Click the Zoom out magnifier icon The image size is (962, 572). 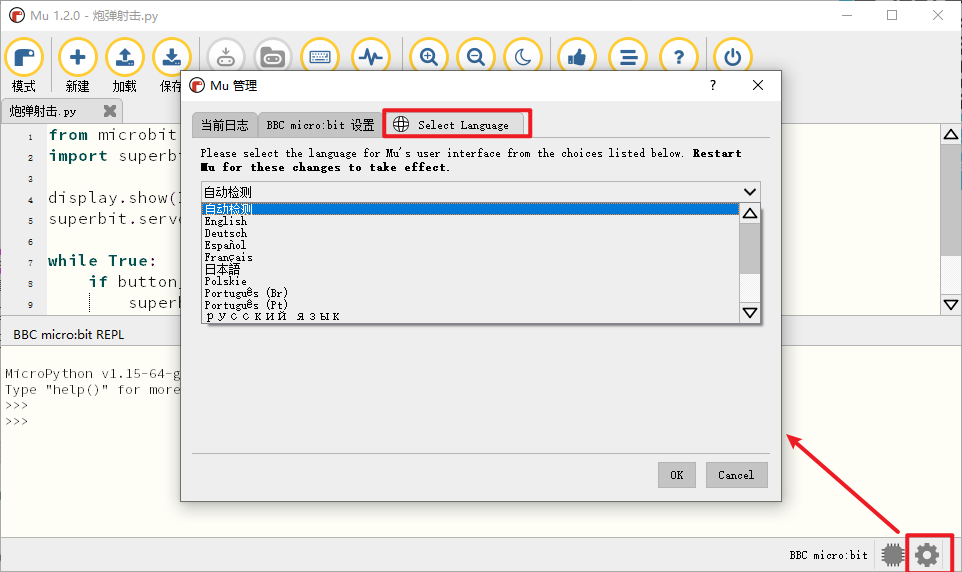(476, 58)
